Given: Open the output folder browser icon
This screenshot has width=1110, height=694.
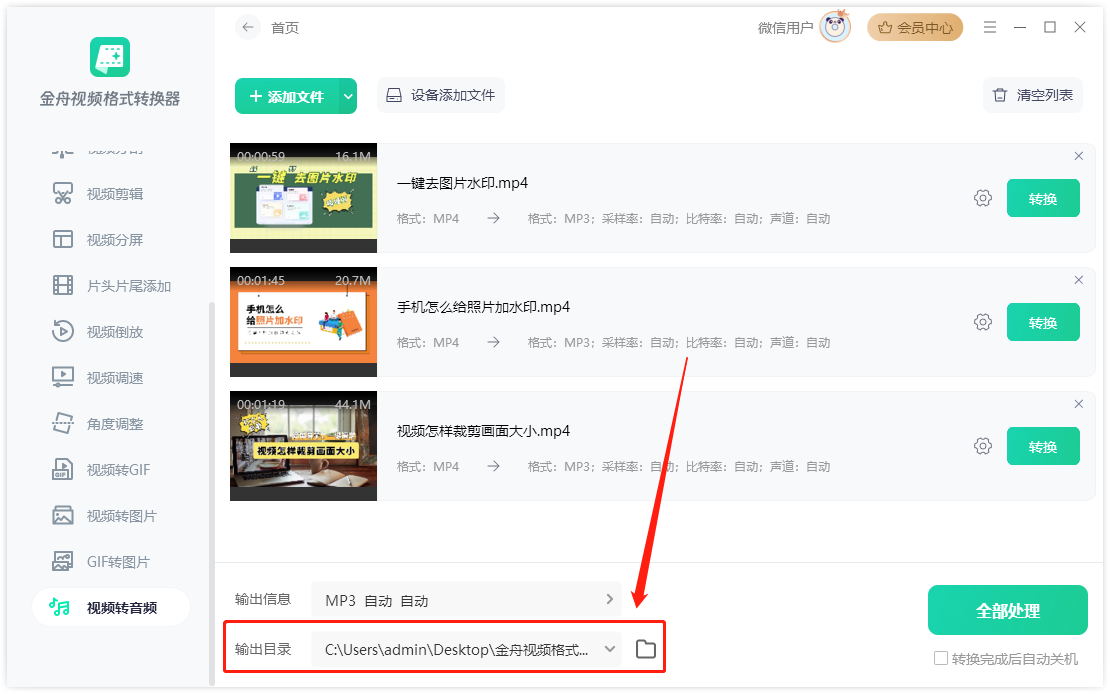Looking at the screenshot, I should click(646, 648).
